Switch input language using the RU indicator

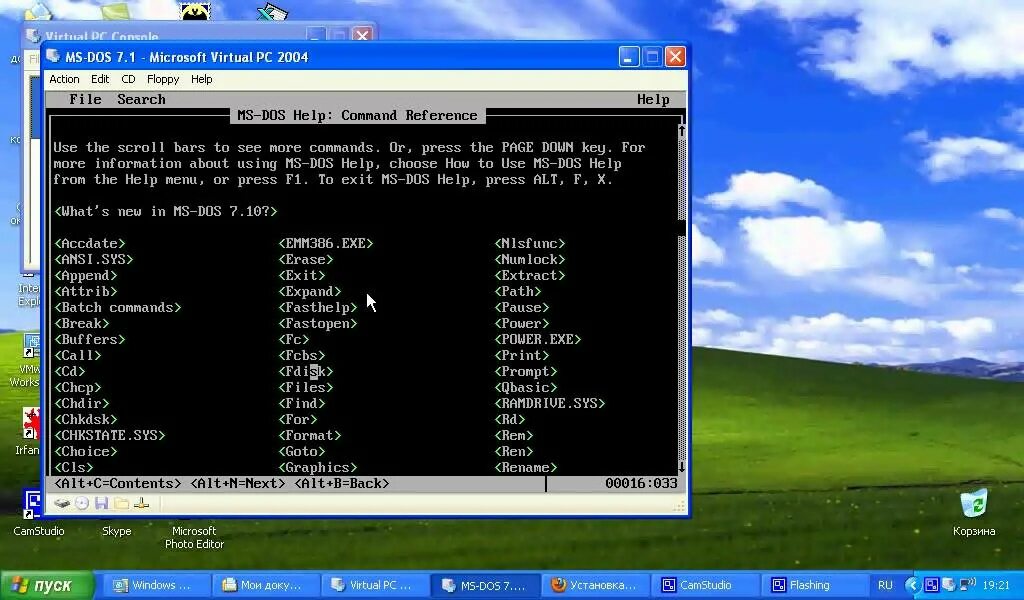885,585
